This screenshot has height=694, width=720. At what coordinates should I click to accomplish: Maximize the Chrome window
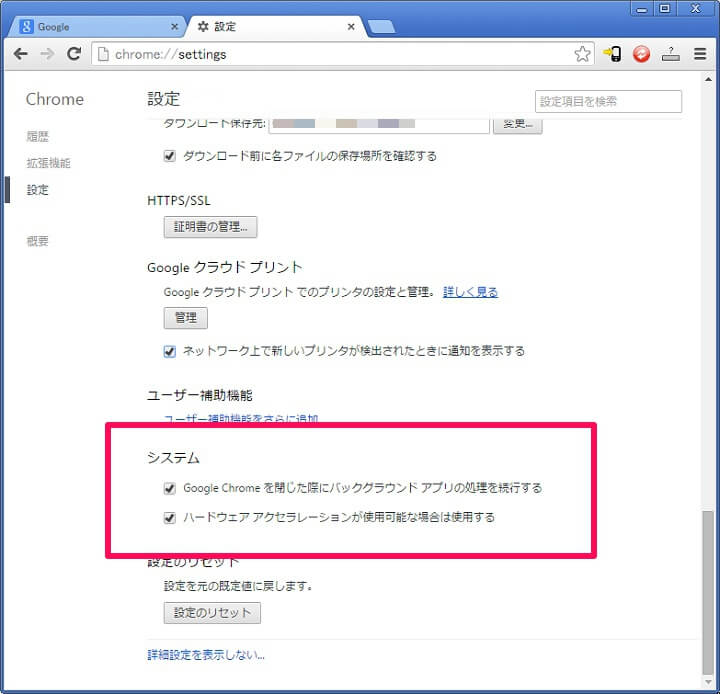(664, 9)
